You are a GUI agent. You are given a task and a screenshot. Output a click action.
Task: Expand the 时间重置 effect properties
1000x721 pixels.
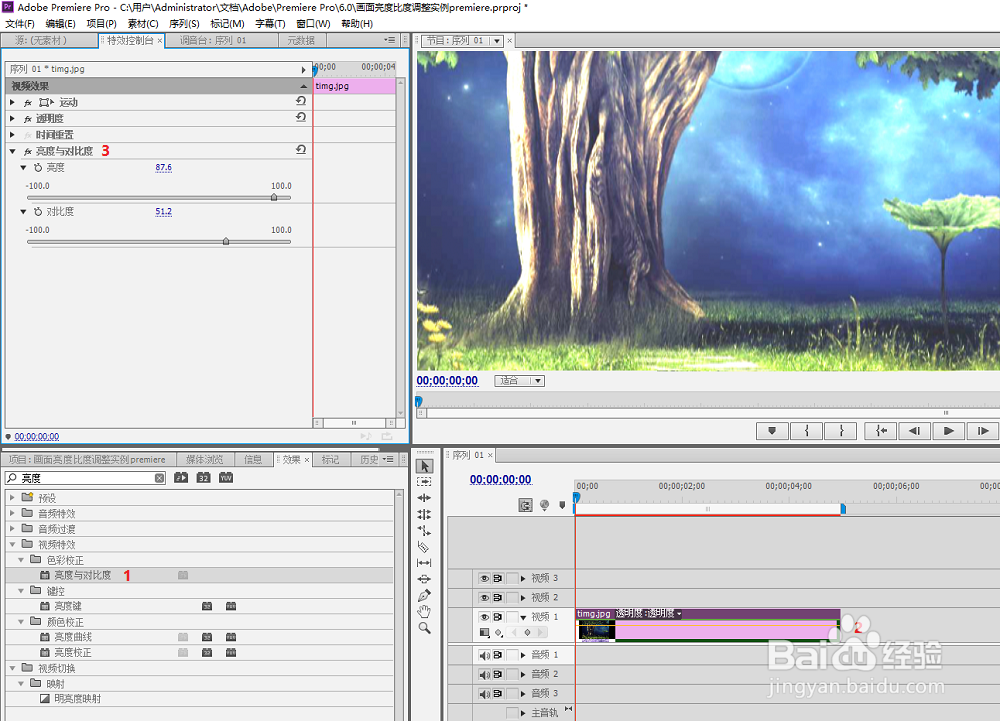tap(12, 135)
